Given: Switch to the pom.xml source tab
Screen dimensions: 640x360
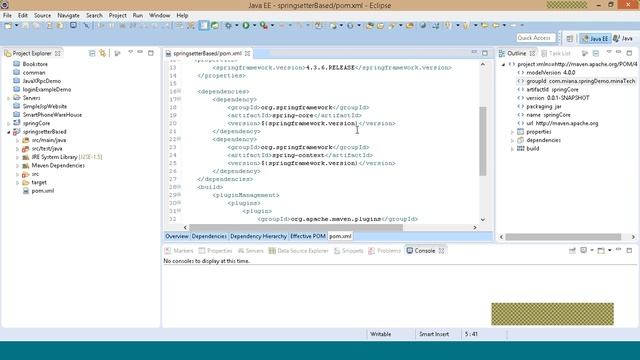Looking at the screenshot, I should [340, 236].
